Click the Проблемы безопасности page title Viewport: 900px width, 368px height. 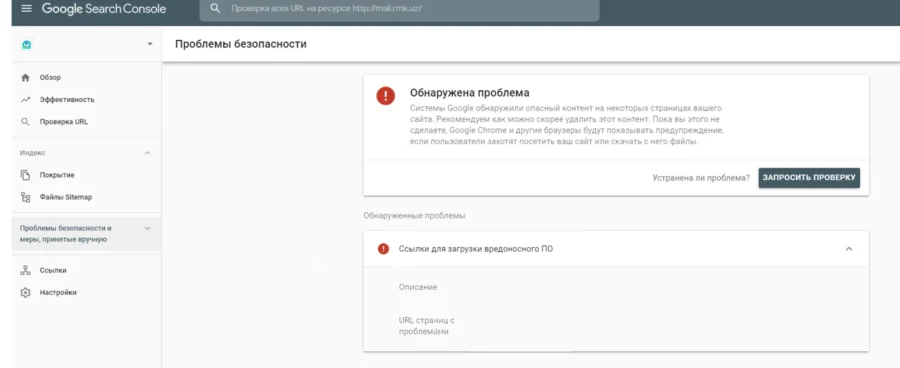[240, 44]
